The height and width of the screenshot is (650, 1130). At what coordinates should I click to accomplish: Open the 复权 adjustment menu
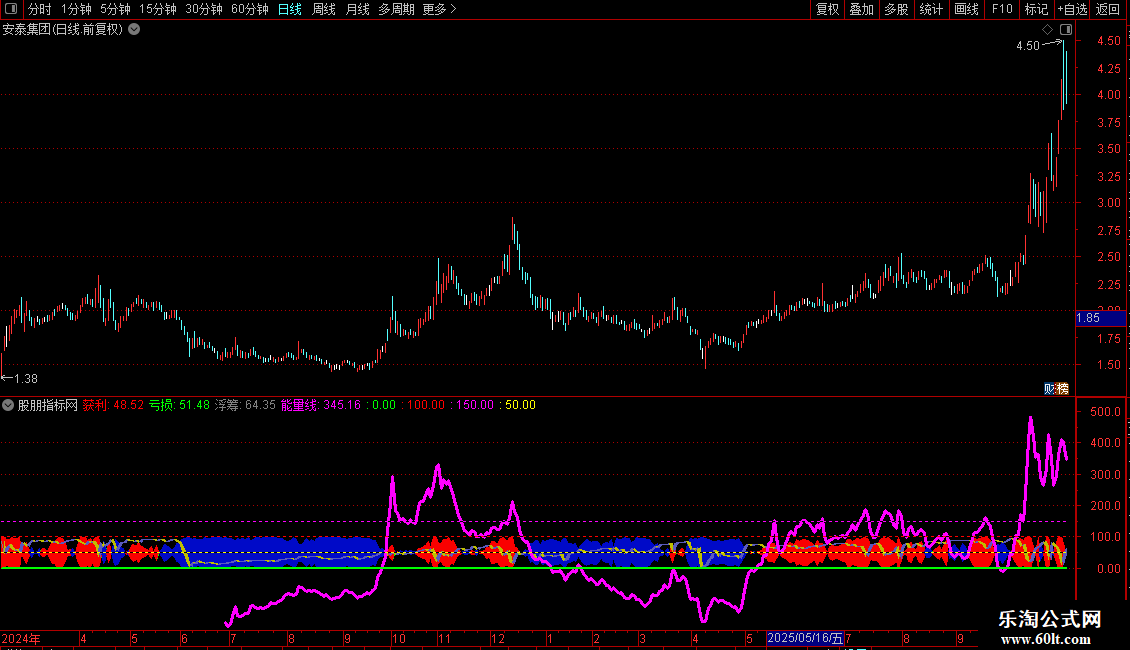click(827, 9)
